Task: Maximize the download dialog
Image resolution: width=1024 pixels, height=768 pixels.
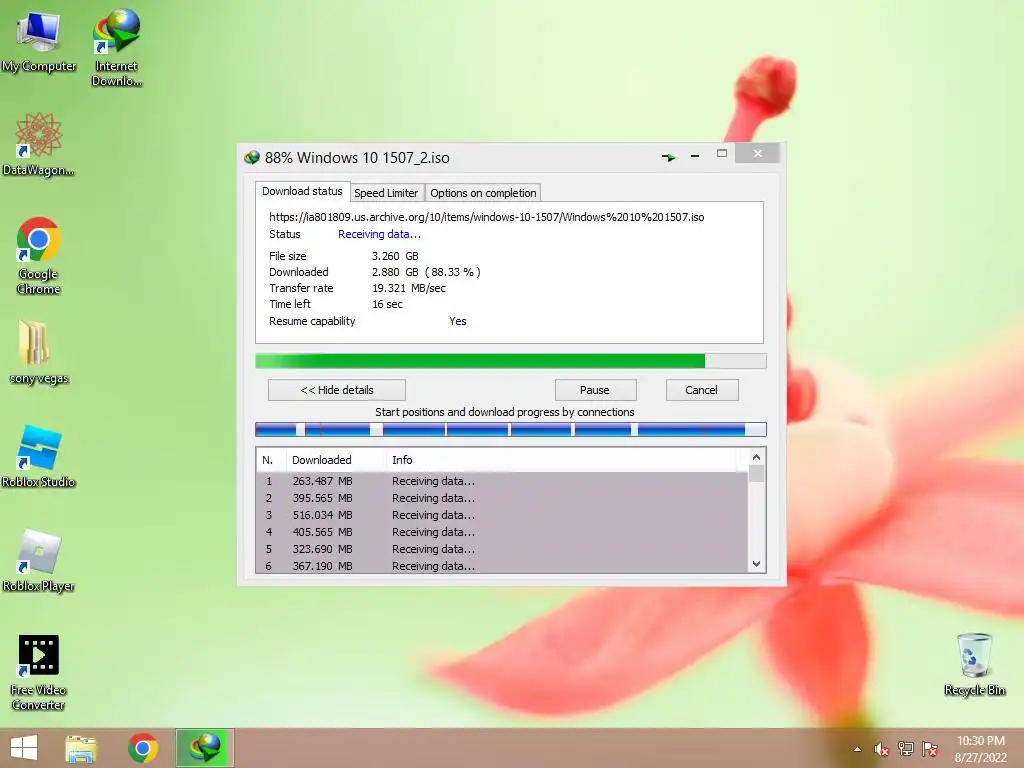Action: (x=722, y=153)
